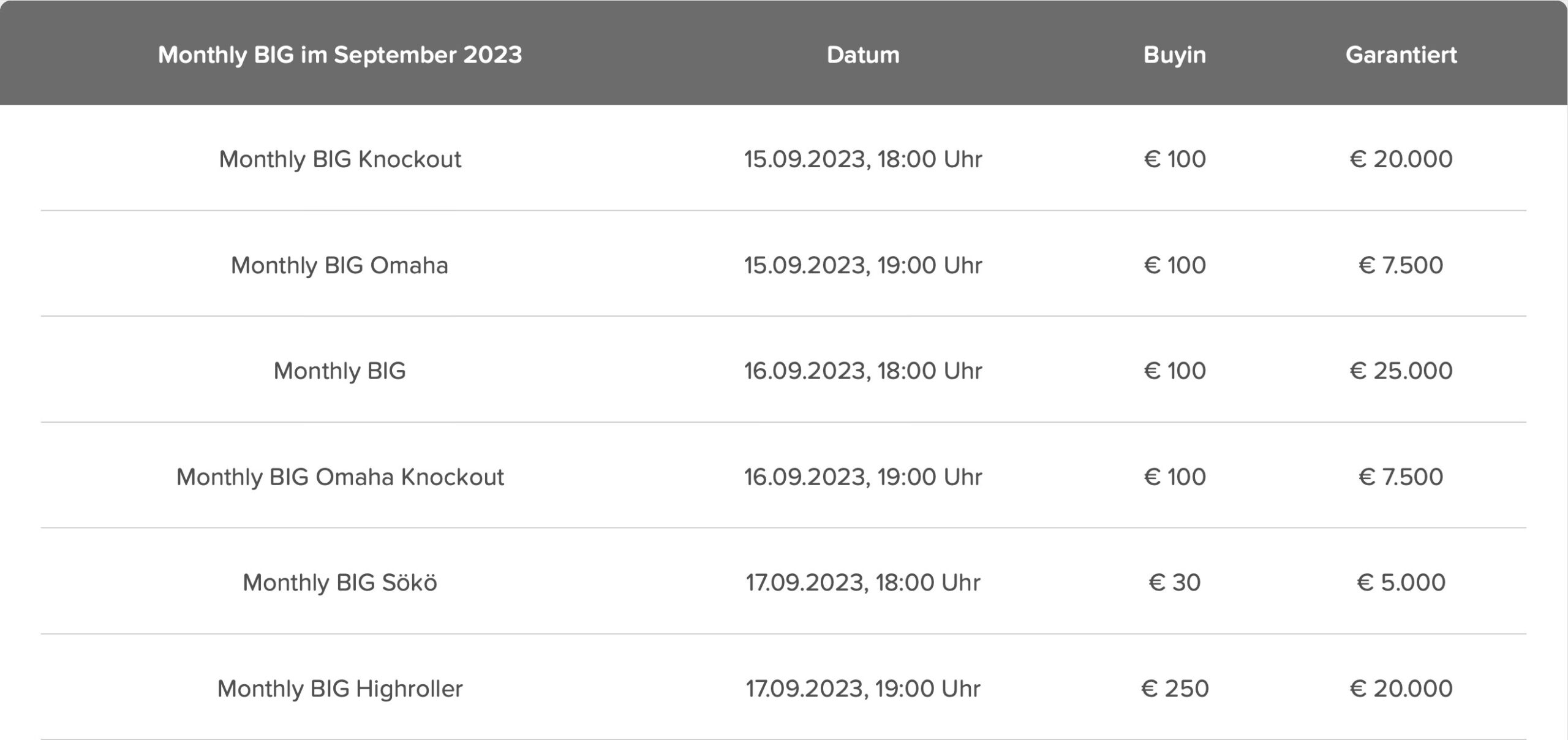Viewport: 1568px width, 740px height.
Task: Open the Monthly BIG Sökö tournament
Action: 340,583
